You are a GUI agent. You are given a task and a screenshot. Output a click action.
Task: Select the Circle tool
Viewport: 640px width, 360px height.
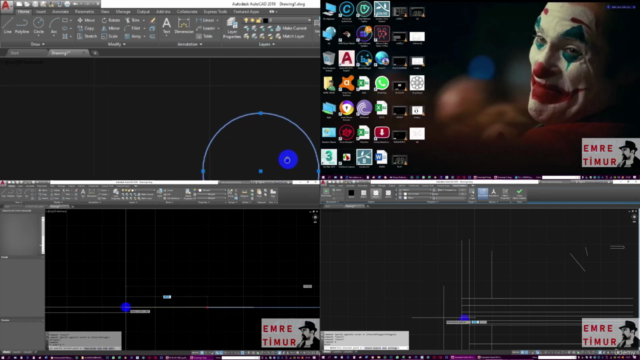[38, 25]
